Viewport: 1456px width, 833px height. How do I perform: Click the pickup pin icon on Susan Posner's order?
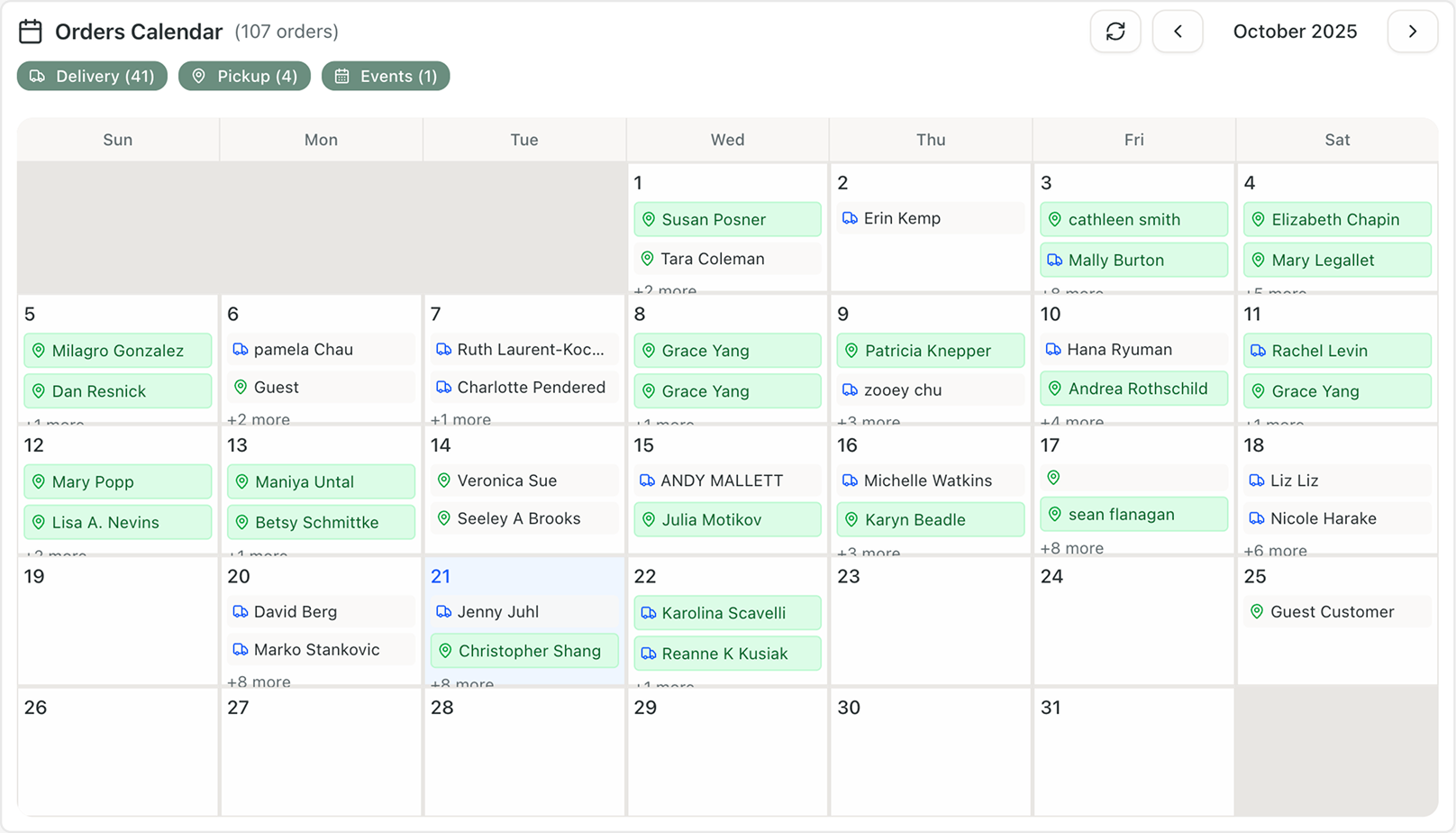pyautogui.click(x=648, y=219)
